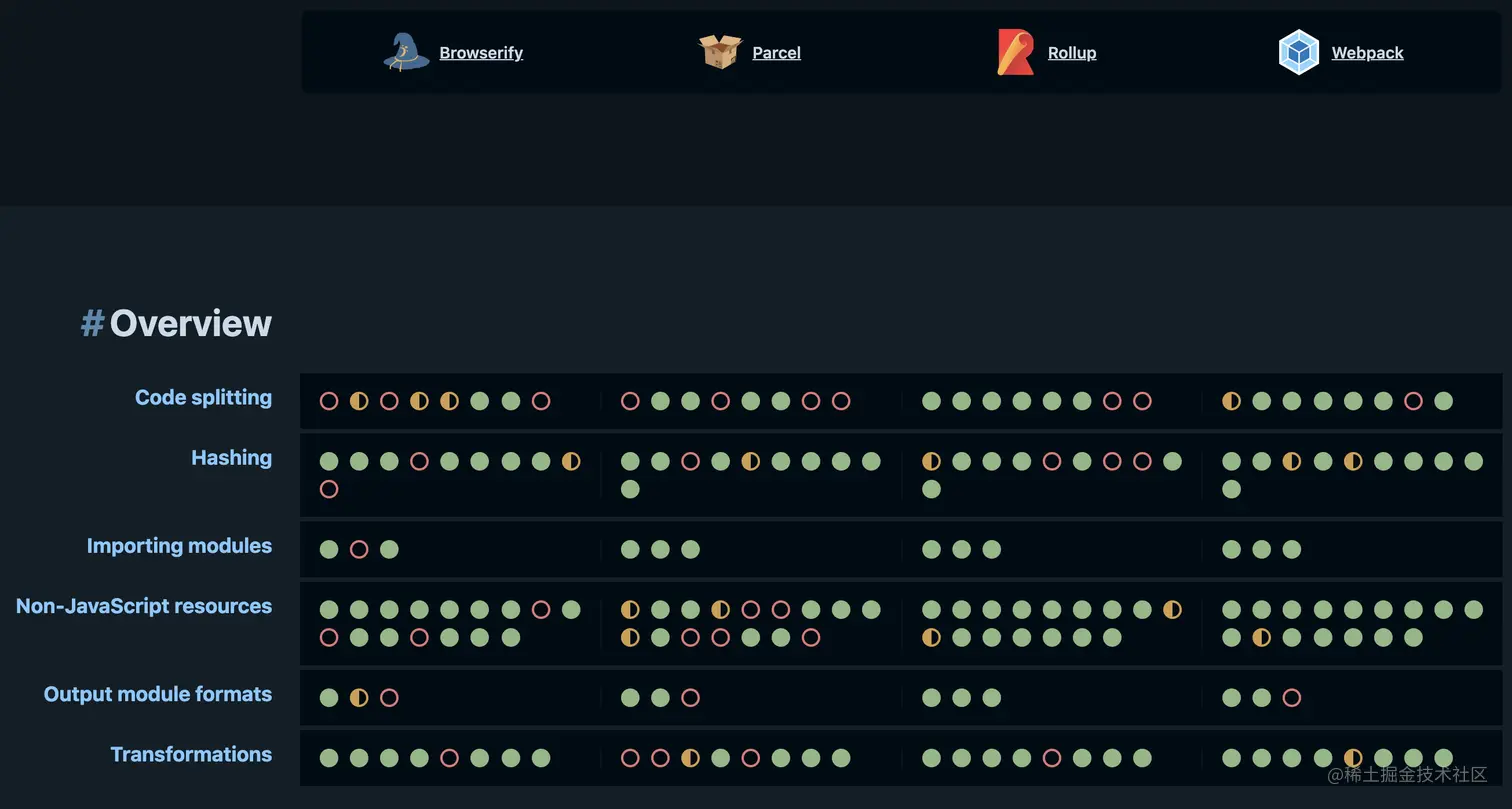Click the half-filled dot in Webpack's Code splitting row

point(1232,401)
